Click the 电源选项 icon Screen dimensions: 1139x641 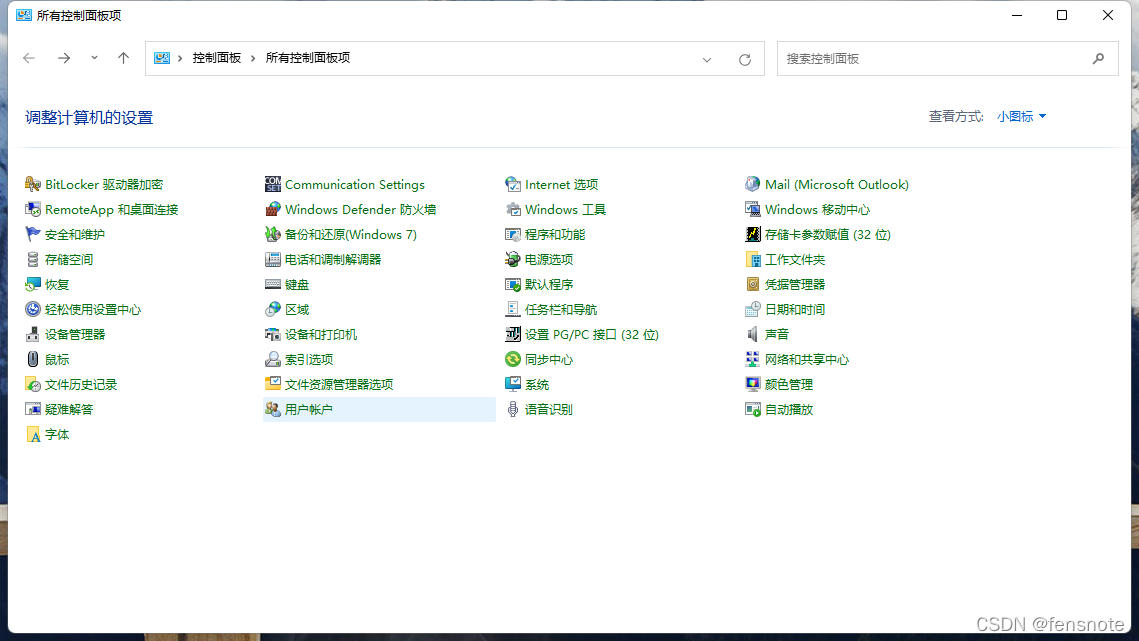(x=513, y=259)
